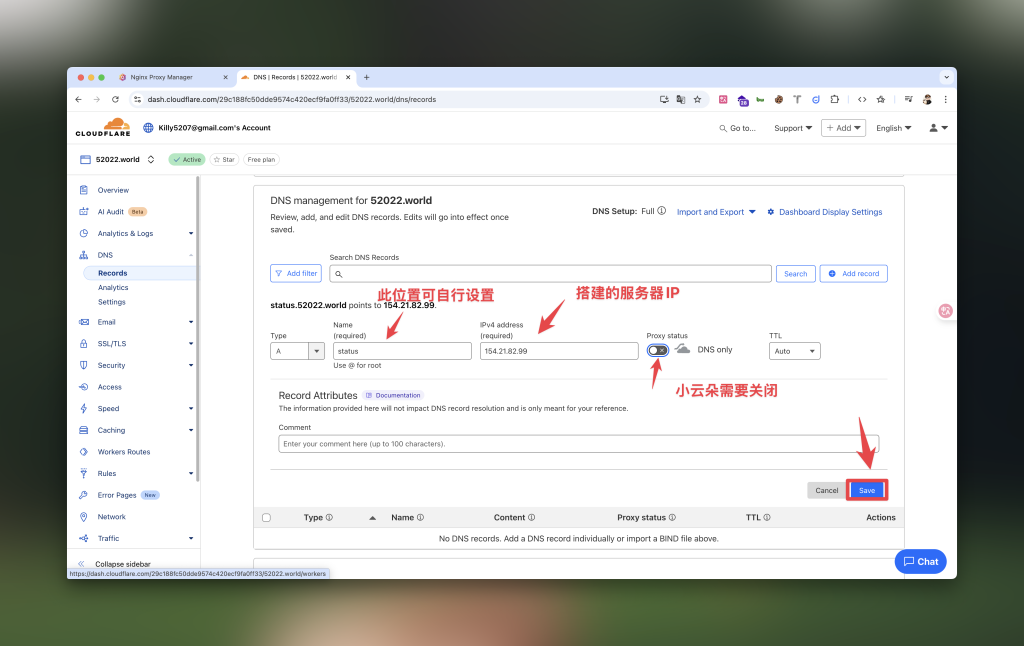Open Chrome three-dot menu
Viewport: 1024px width, 646px height.
point(945,99)
